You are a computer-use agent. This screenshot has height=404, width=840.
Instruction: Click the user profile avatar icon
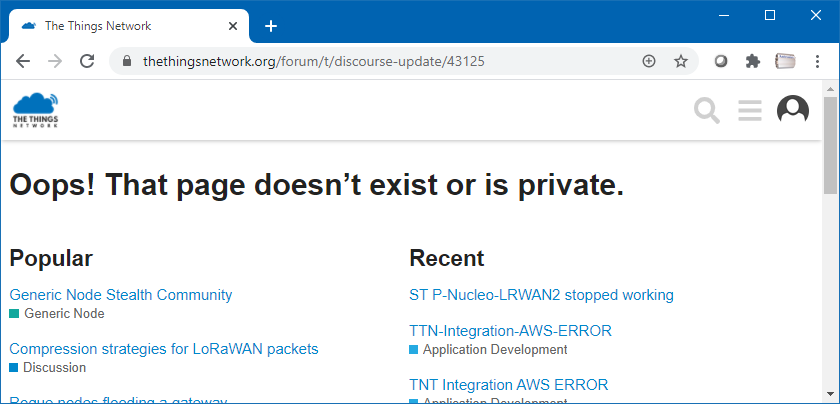pos(792,110)
